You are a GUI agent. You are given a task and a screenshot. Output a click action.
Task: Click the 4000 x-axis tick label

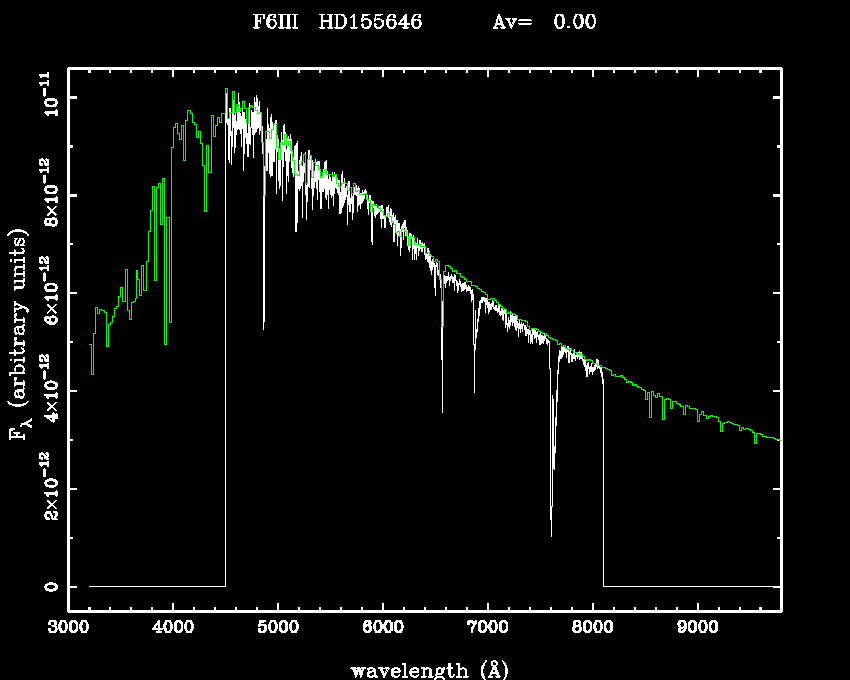[173, 631]
